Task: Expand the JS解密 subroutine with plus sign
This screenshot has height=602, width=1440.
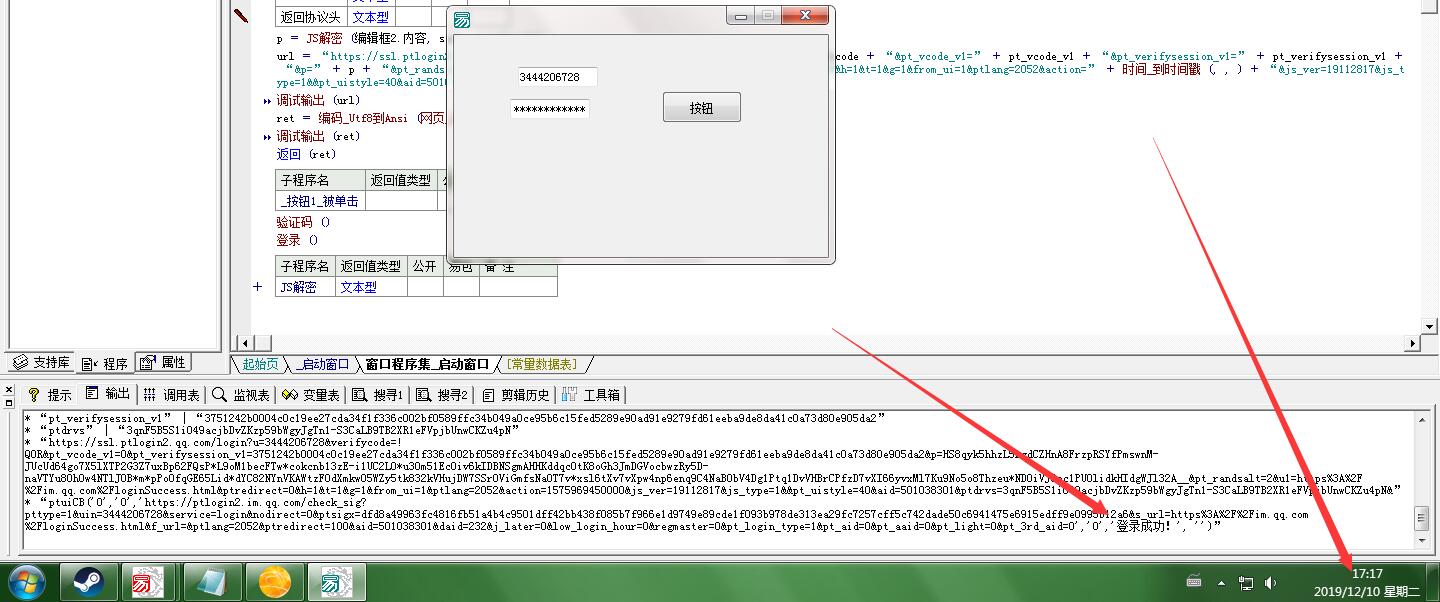Action: (x=258, y=287)
